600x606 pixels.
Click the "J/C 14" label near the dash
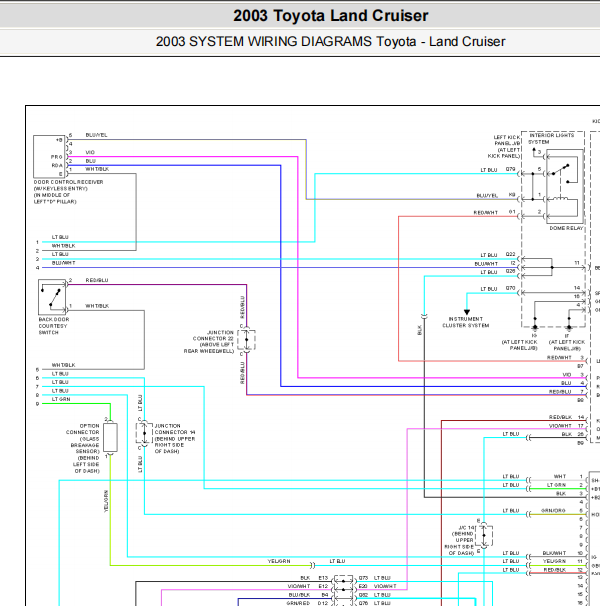coord(466,528)
